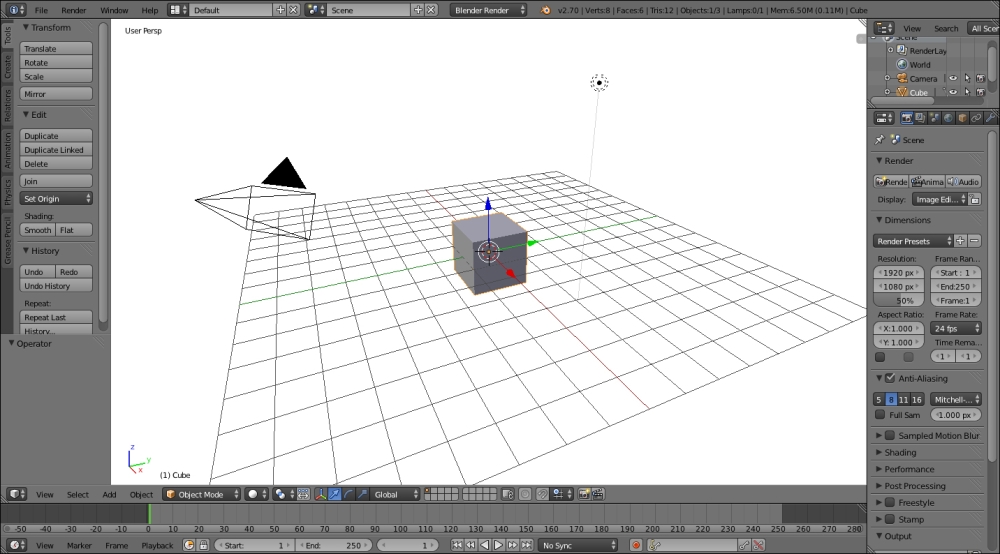Click the Duplicate Linked button
This screenshot has width=1000, height=554.
pyautogui.click(x=56, y=150)
